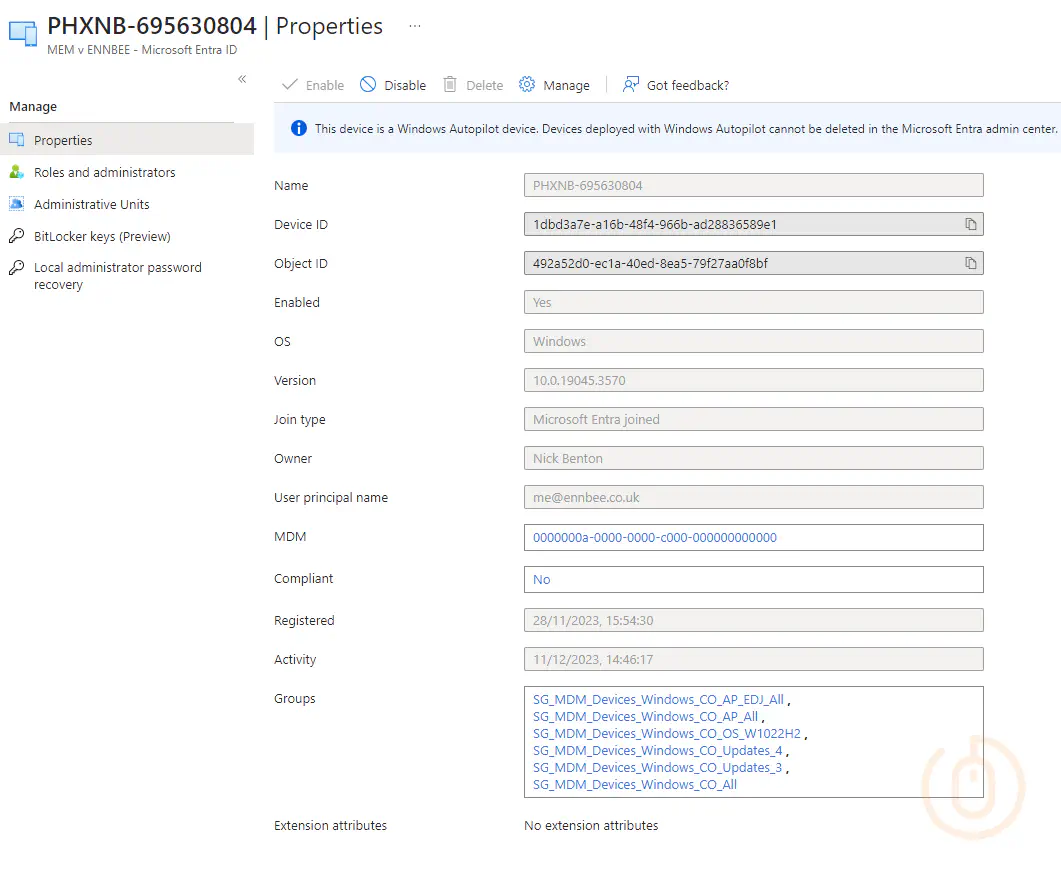Disable this device from the toolbar

pyautogui.click(x=393, y=85)
